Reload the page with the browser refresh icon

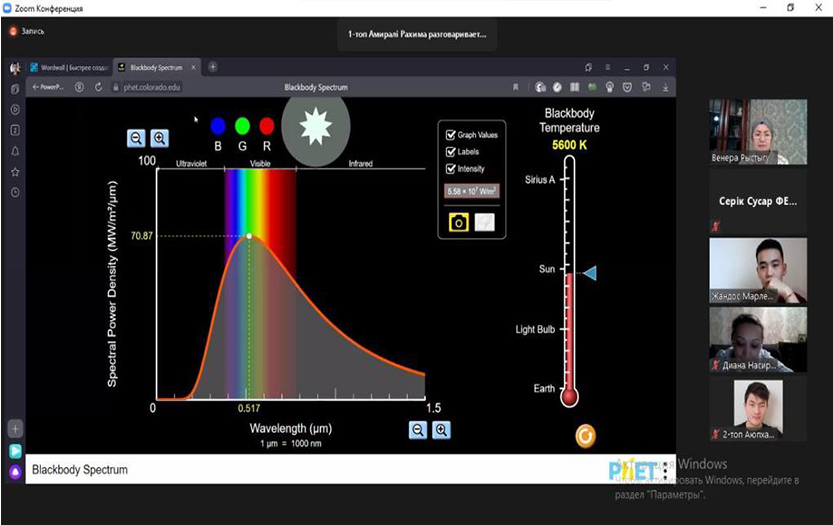point(99,87)
